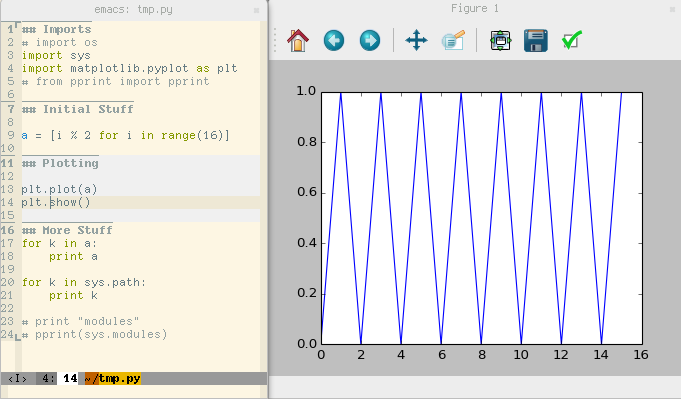Select the Zoom to rectangle tool
The width and height of the screenshot is (681, 399).
pyautogui.click(x=453, y=40)
